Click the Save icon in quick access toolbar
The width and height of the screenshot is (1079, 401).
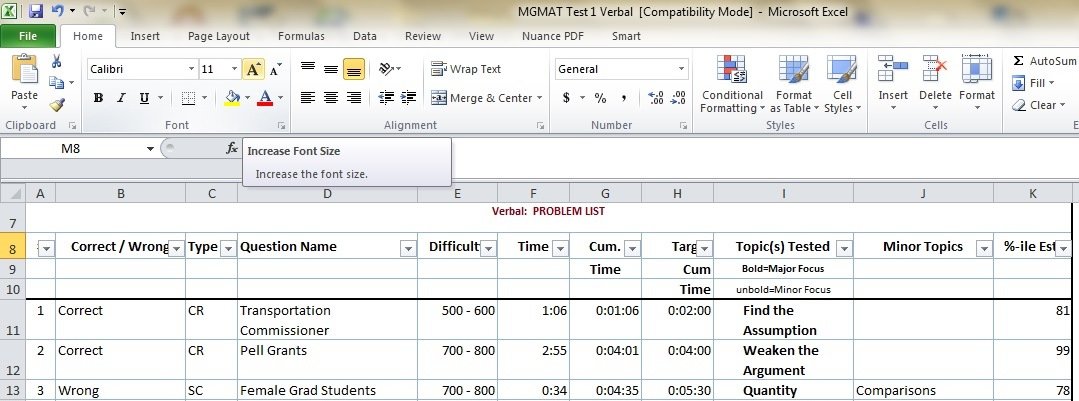point(36,12)
